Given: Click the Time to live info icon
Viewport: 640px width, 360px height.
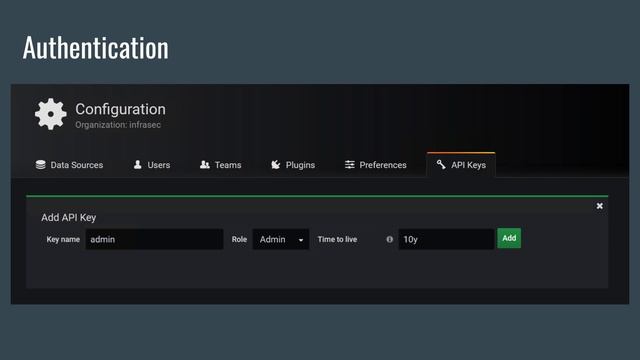Looking at the screenshot, I should tap(390, 239).
